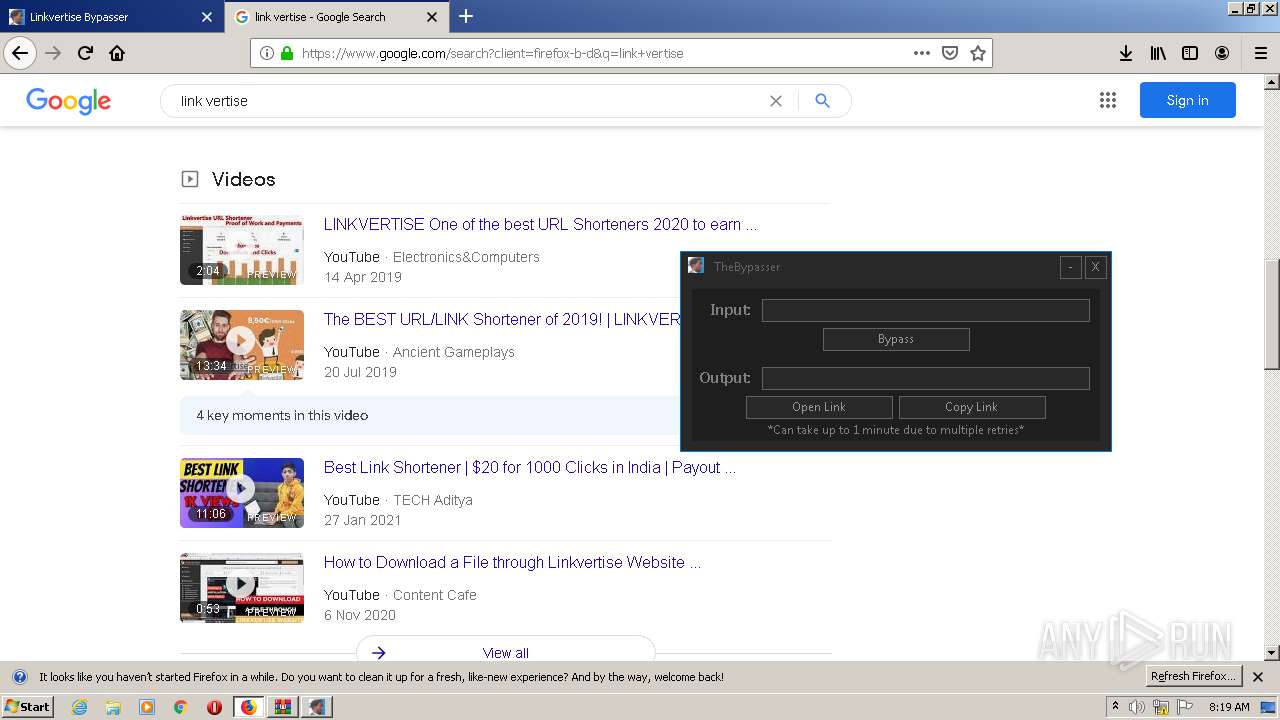The width and height of the screenshot is (1280, 720).
Task: Close the link vertise Google Search tab
Action: point(432,17)
